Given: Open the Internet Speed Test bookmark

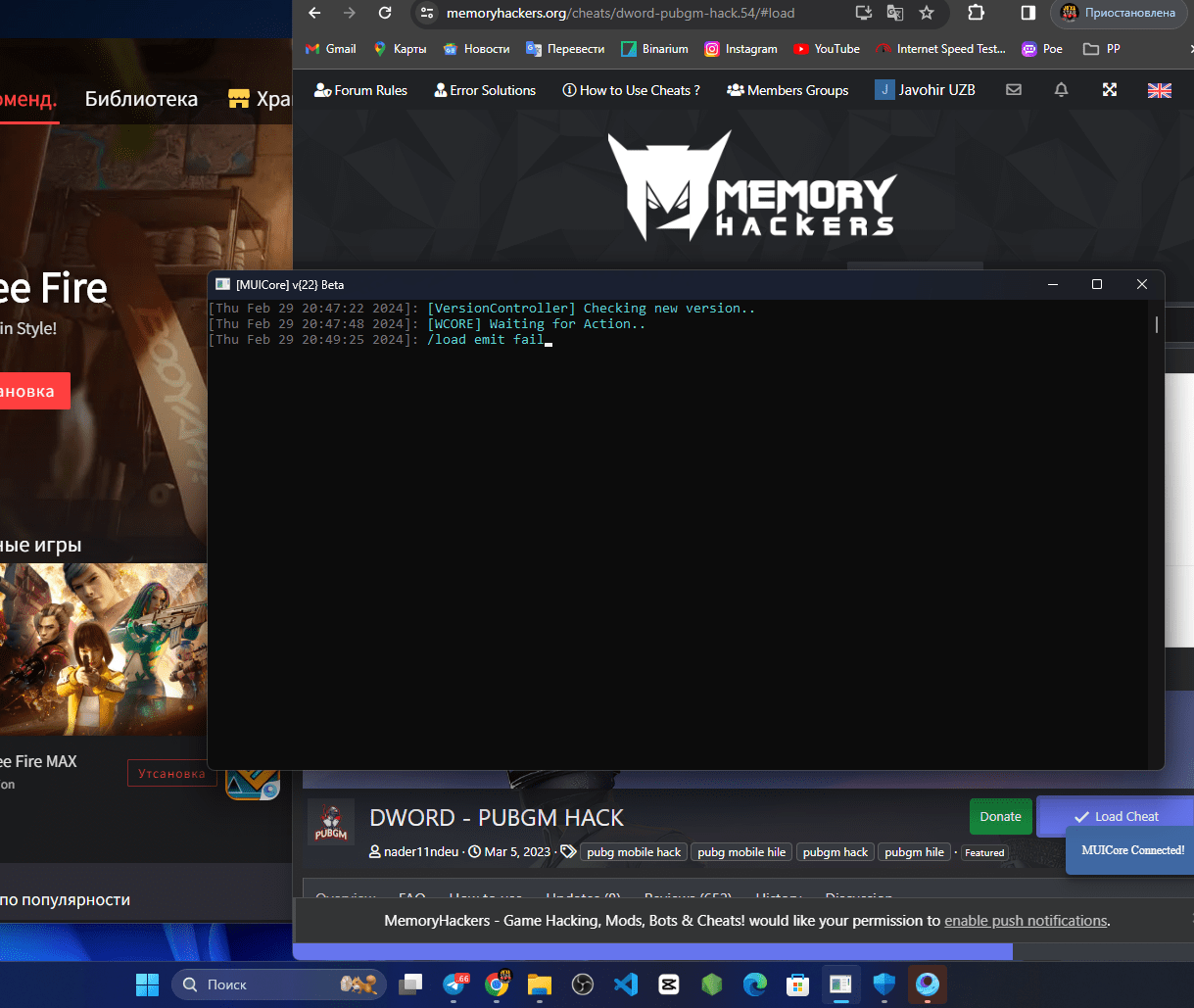Looking at the screenshot, I should point(940,49).
